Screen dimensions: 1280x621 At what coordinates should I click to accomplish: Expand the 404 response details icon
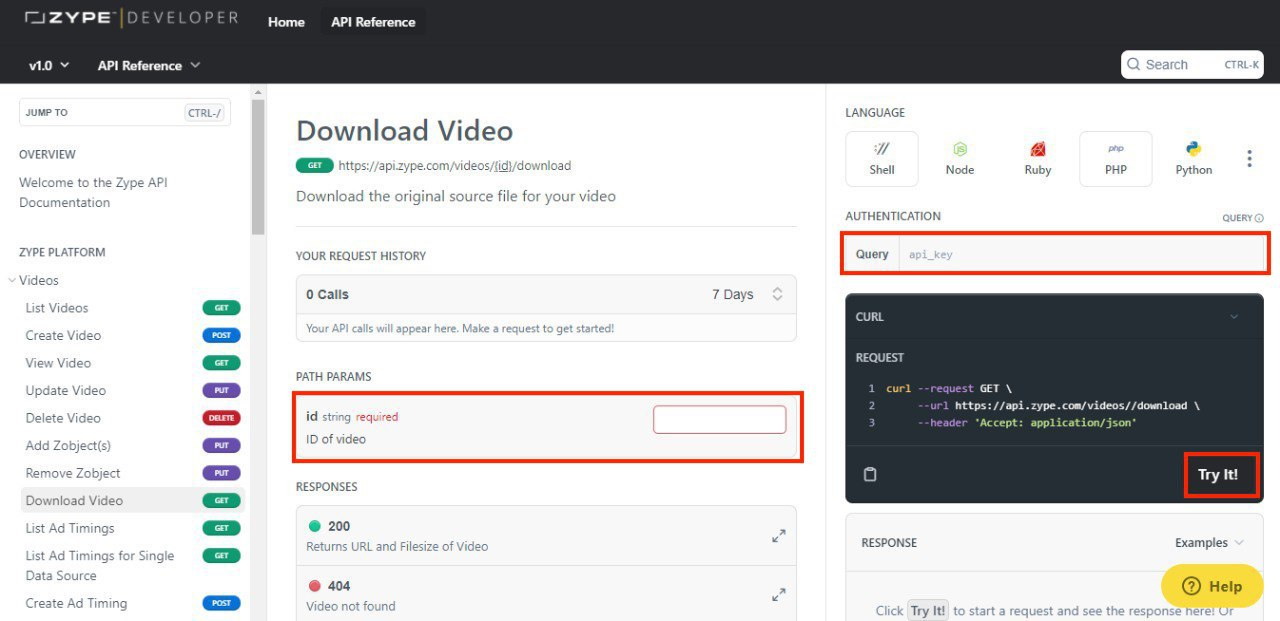coord(779,595)
